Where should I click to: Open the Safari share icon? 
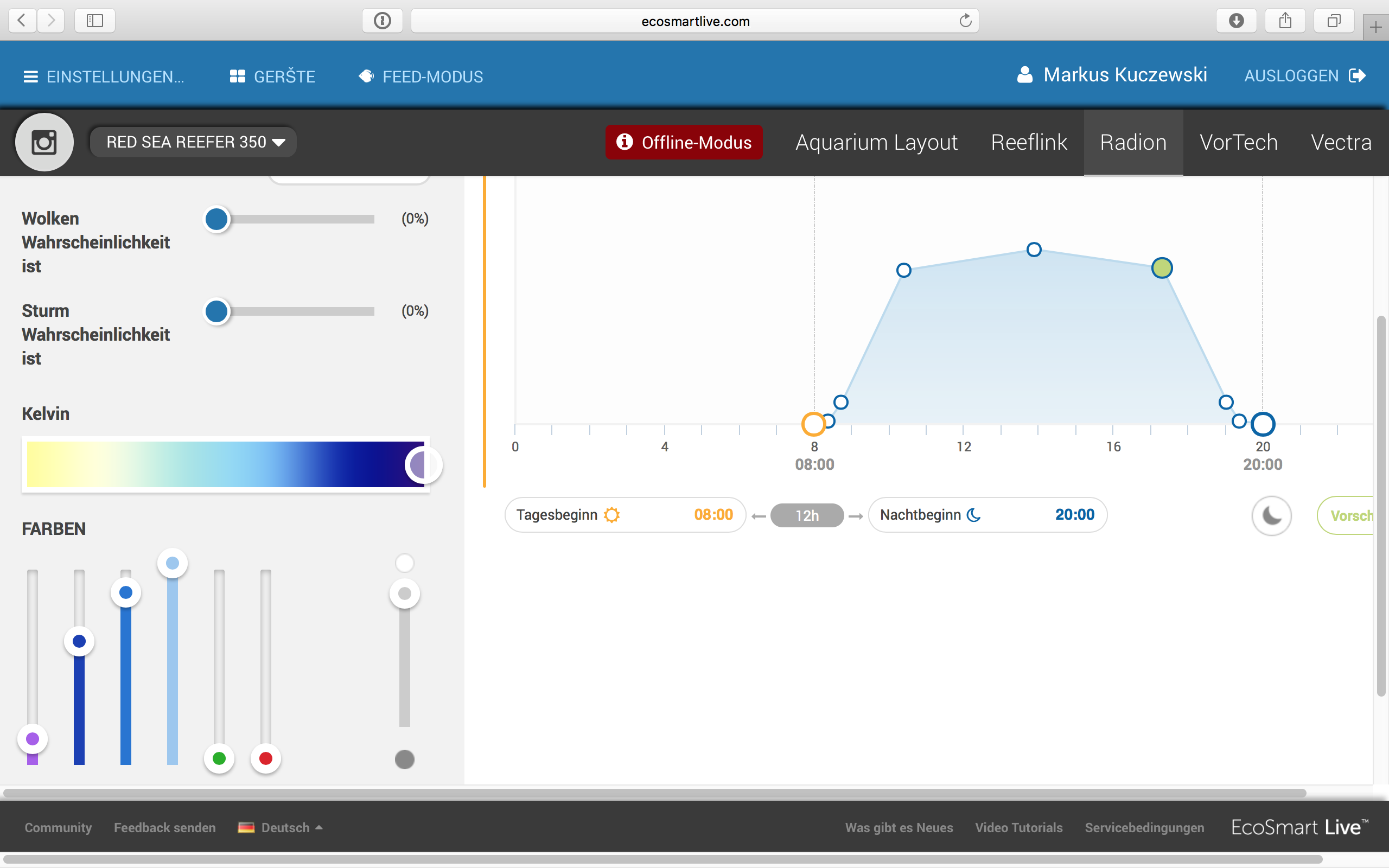tap(1285, 21)
